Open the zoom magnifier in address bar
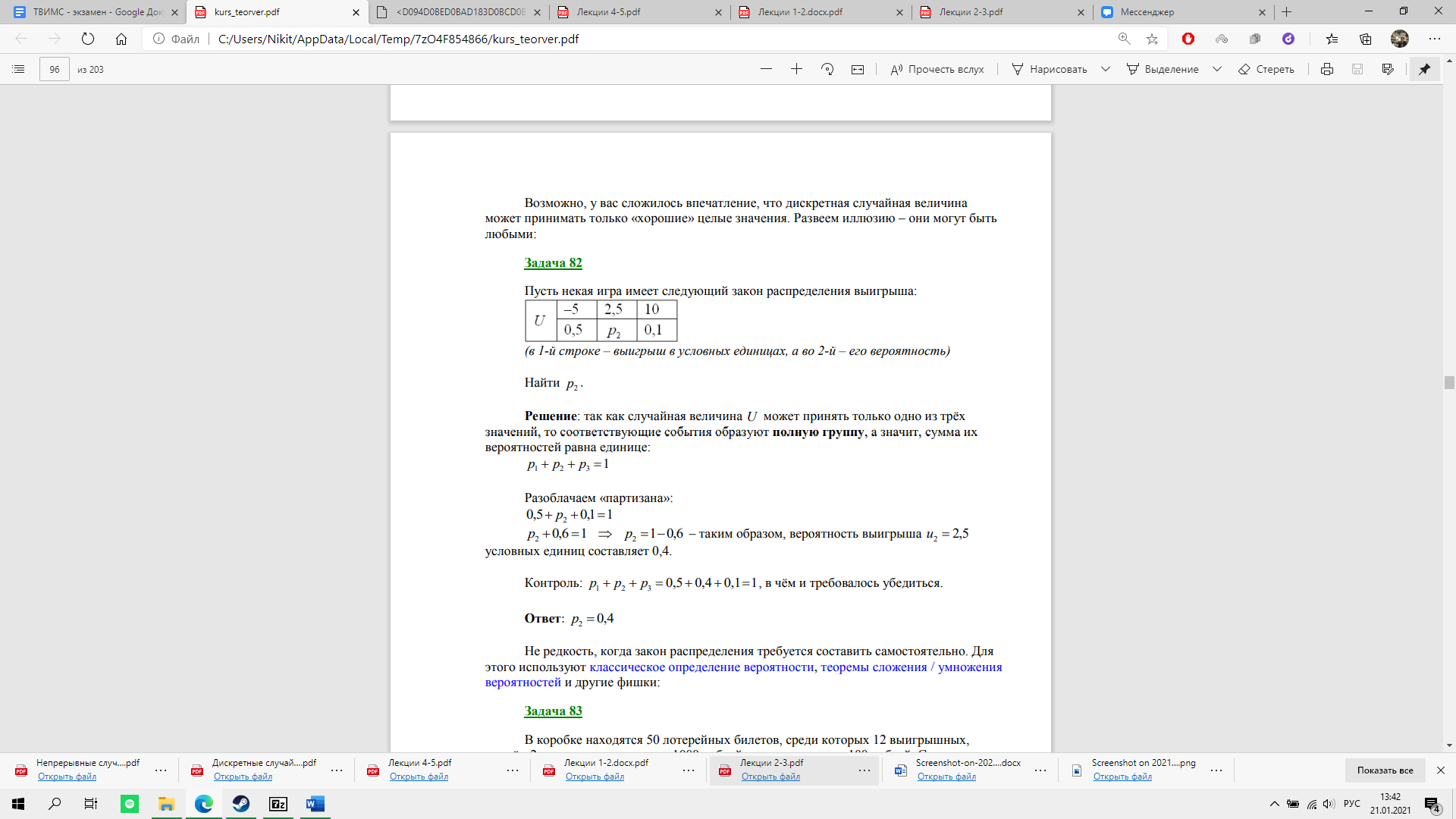Screen dimensions: 1456x819 click(x=1124, y=39)
